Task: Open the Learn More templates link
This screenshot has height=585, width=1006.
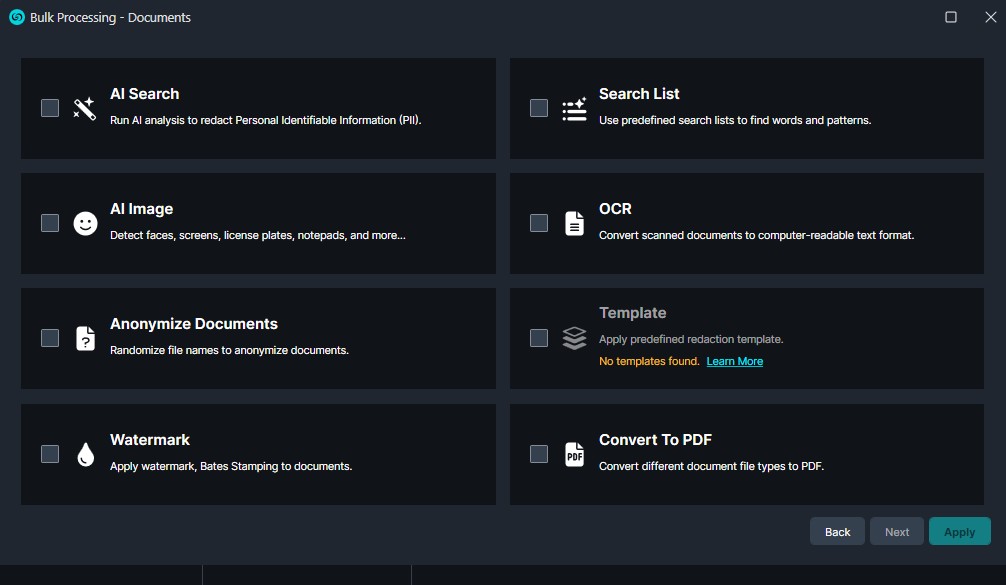Action: tap(734, 361)
